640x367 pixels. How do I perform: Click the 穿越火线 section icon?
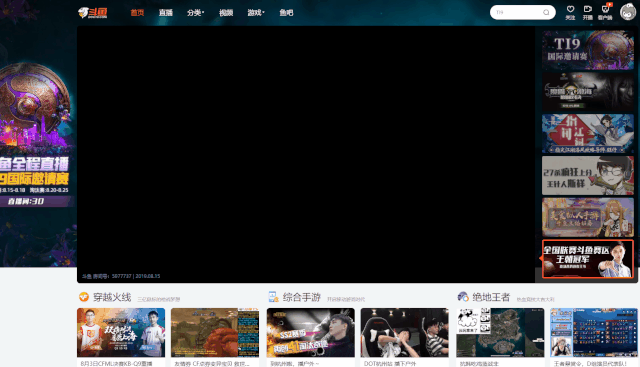[84, 297]
